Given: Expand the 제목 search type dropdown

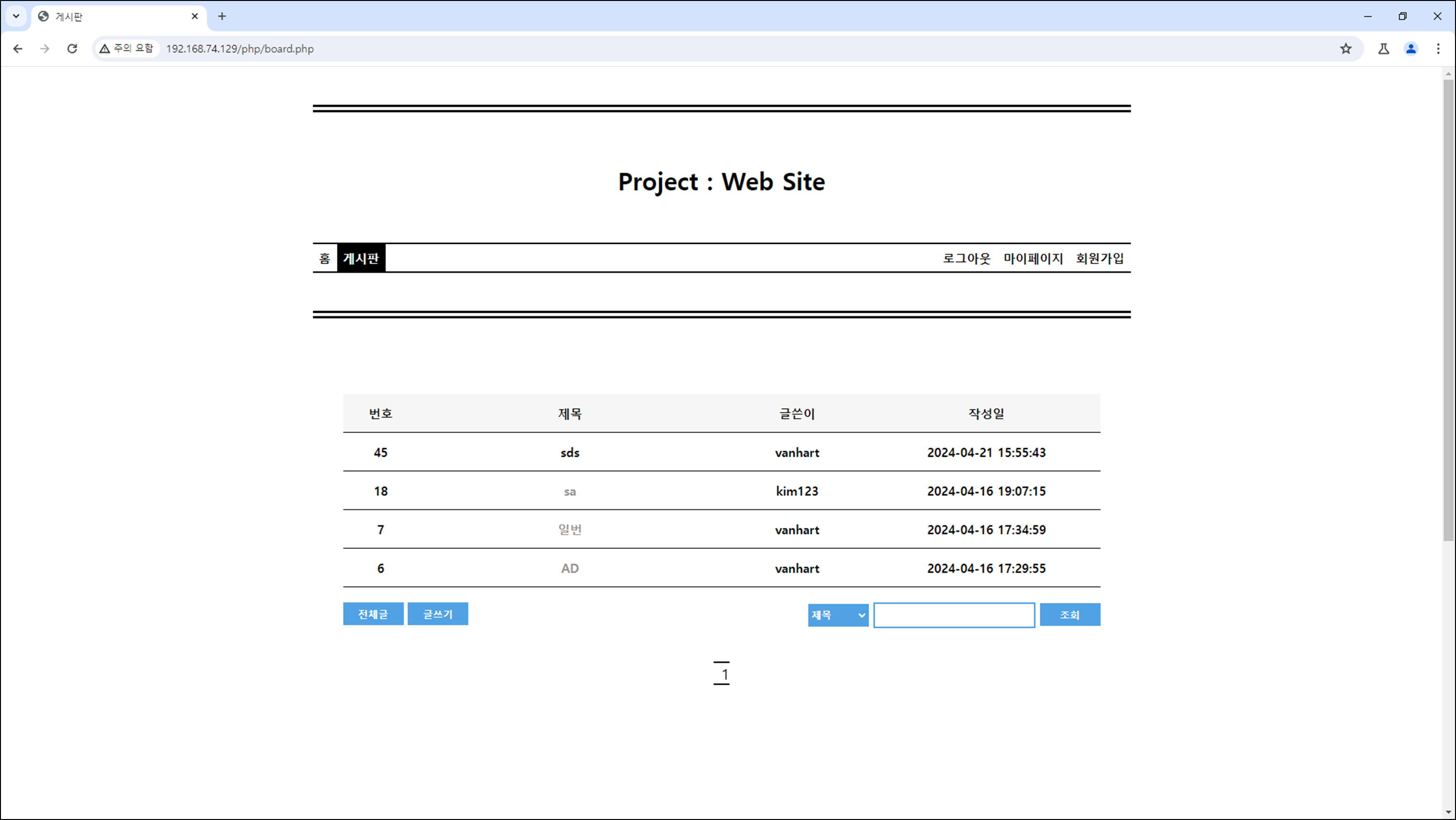Looking at the screenshot, I should click(x=838, y=615).
